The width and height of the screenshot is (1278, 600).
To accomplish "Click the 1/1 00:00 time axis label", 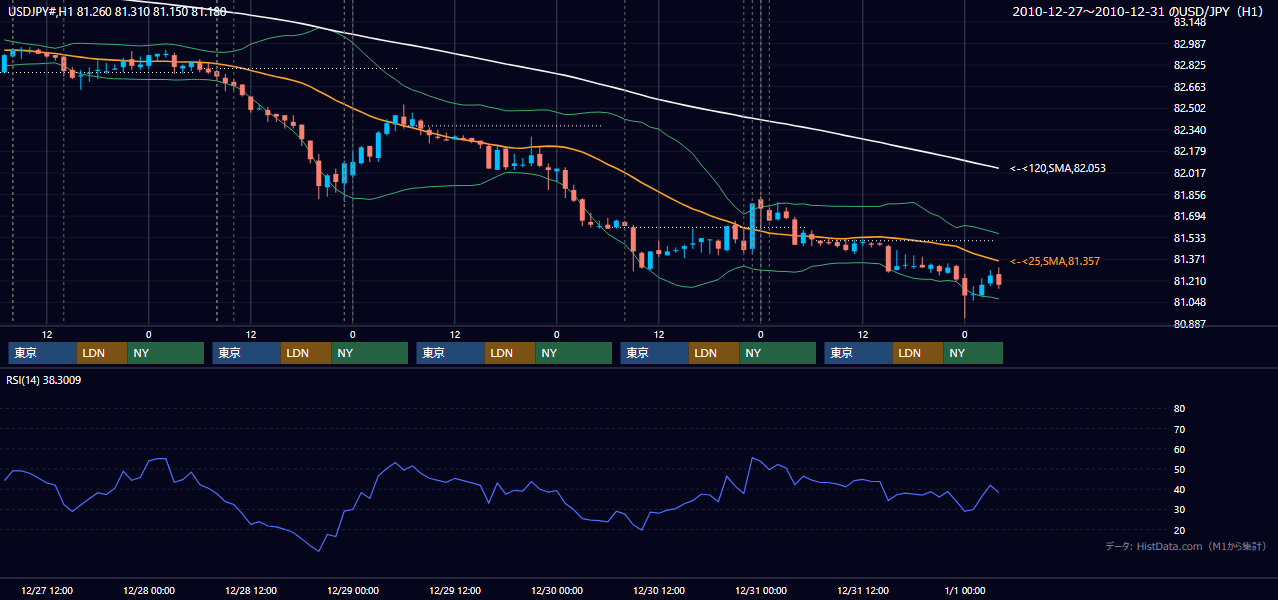I will click(964, 590).
